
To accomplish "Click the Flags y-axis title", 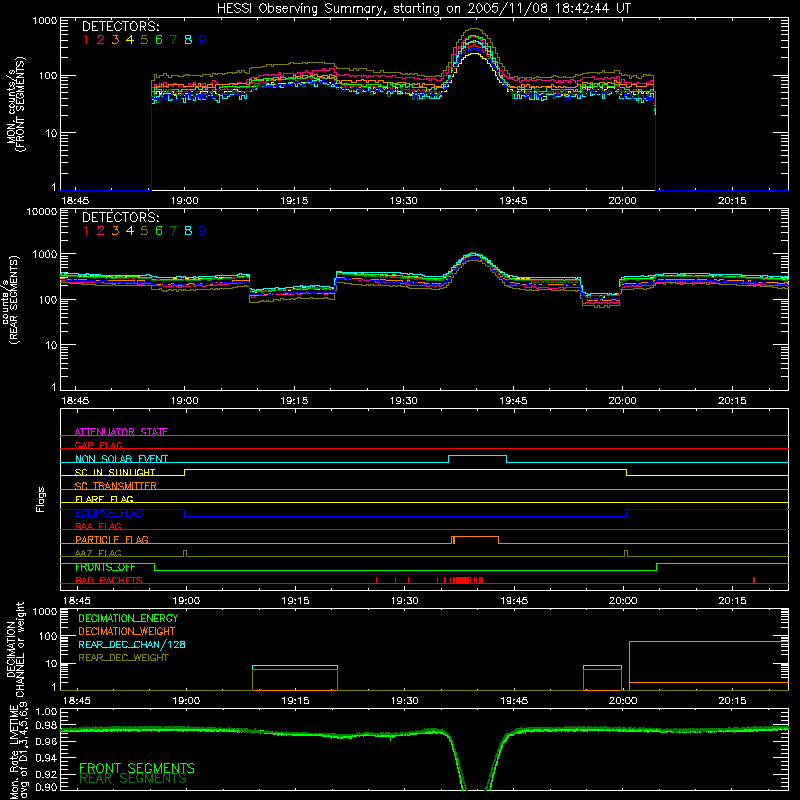I will (x=41, y=499).
